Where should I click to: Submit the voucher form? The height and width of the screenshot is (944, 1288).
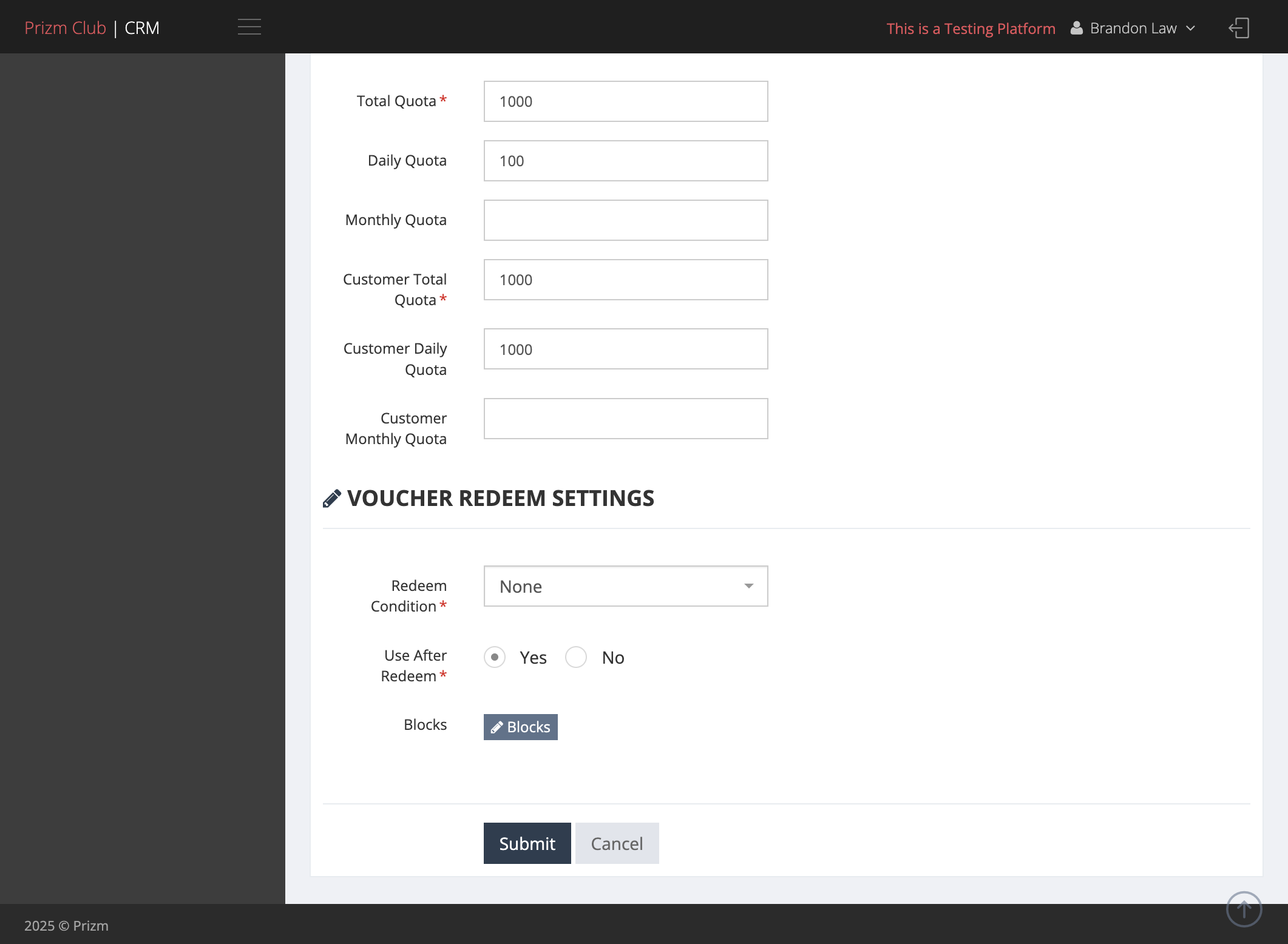[527, 843]
